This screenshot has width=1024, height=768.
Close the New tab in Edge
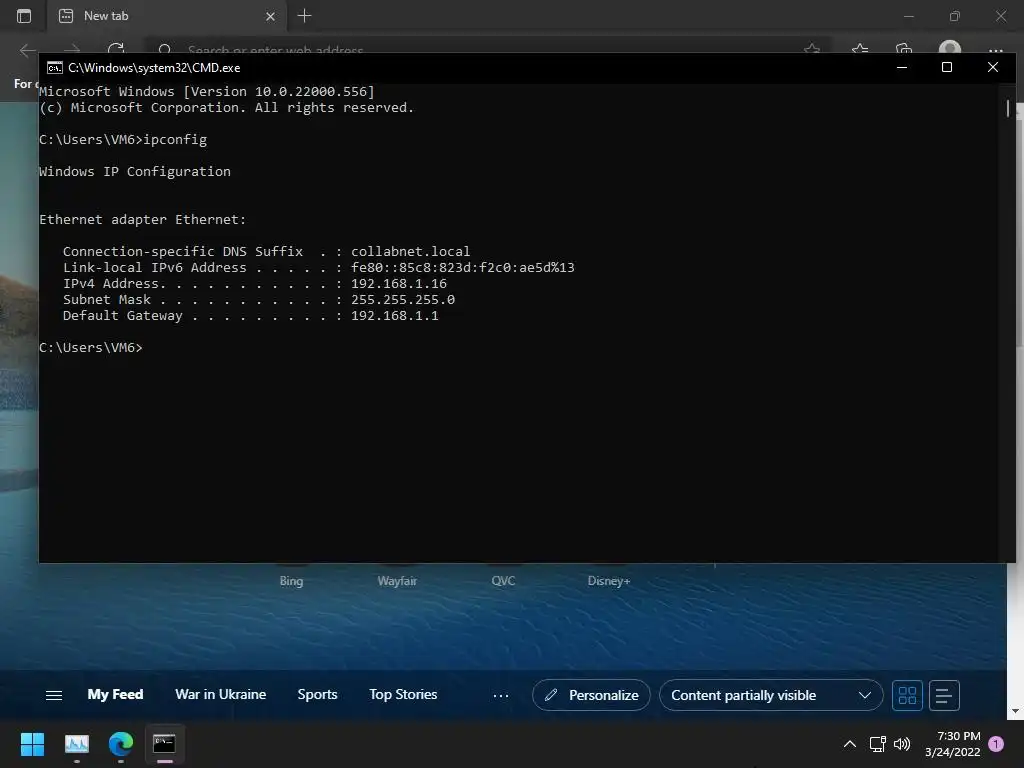click(270, 16)
